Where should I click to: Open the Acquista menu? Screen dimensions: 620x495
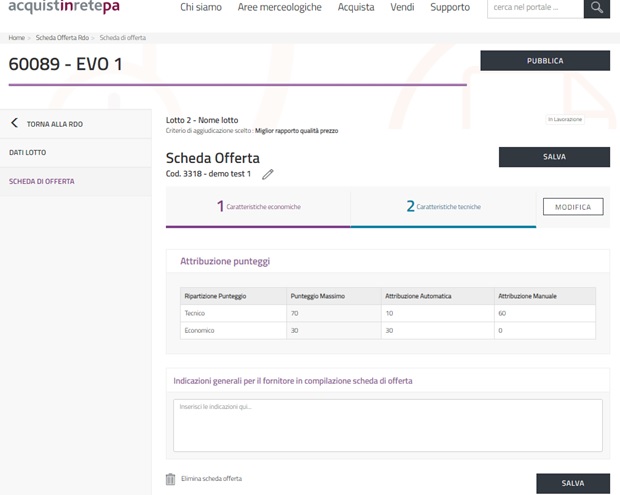(356, 8)
